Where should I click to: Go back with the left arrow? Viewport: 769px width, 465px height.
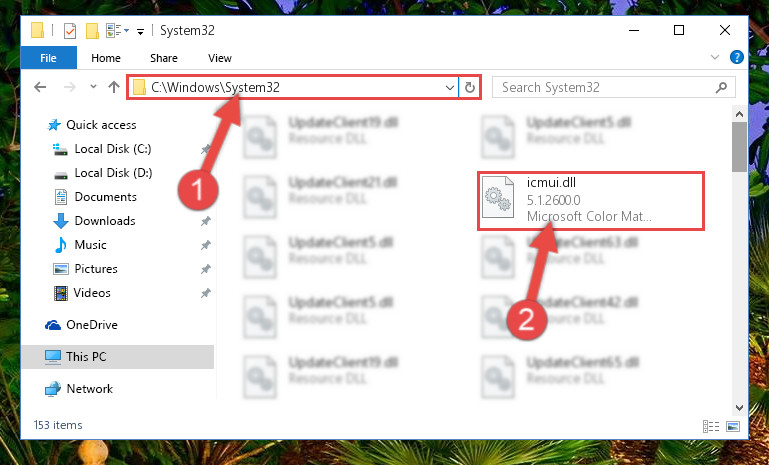pos(40,87)
